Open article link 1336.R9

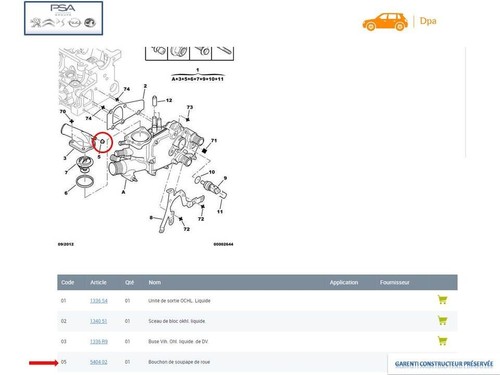[x=99, y=342]
